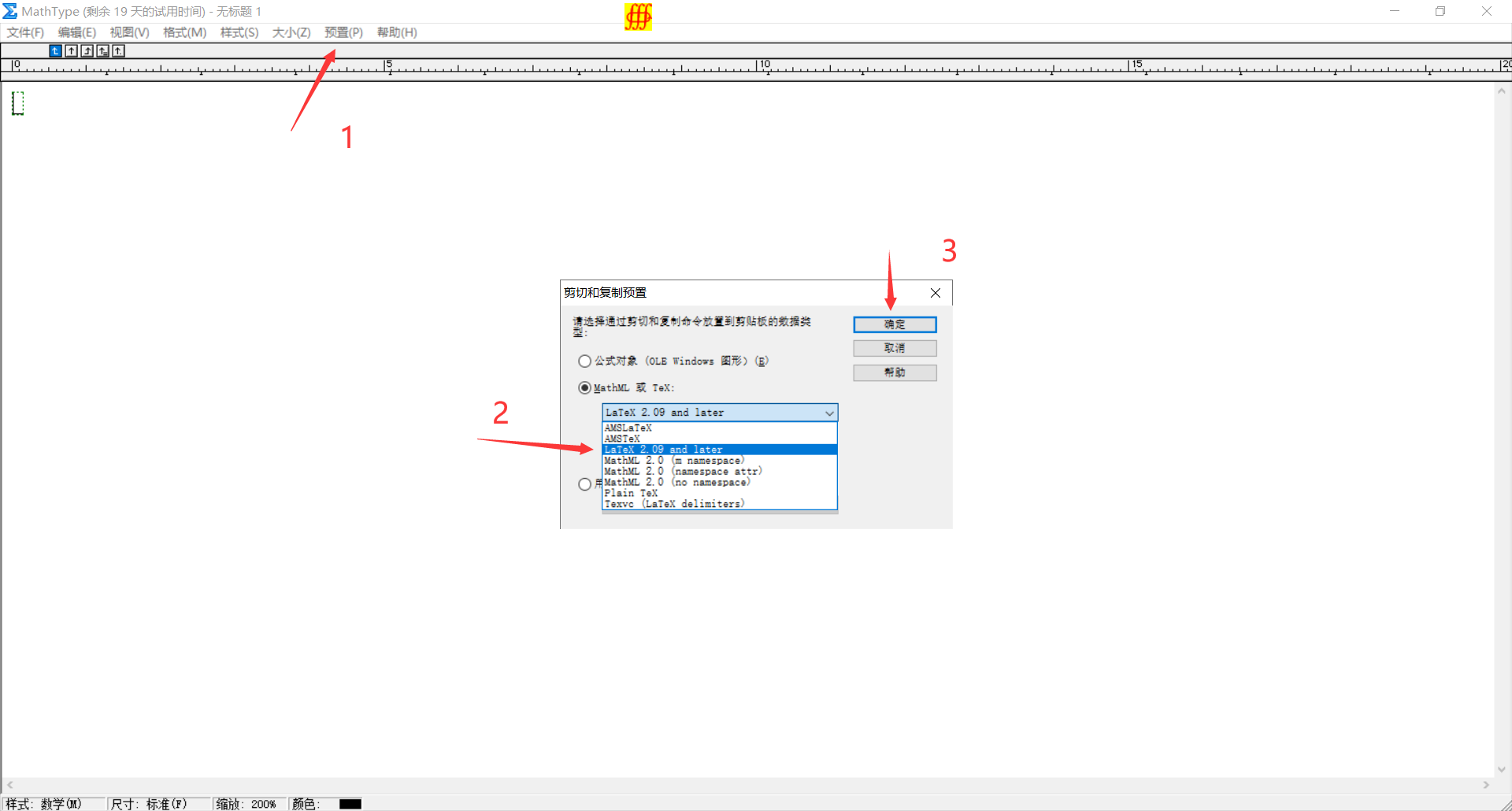Open the 视图(V) menu

coord(129,32)
